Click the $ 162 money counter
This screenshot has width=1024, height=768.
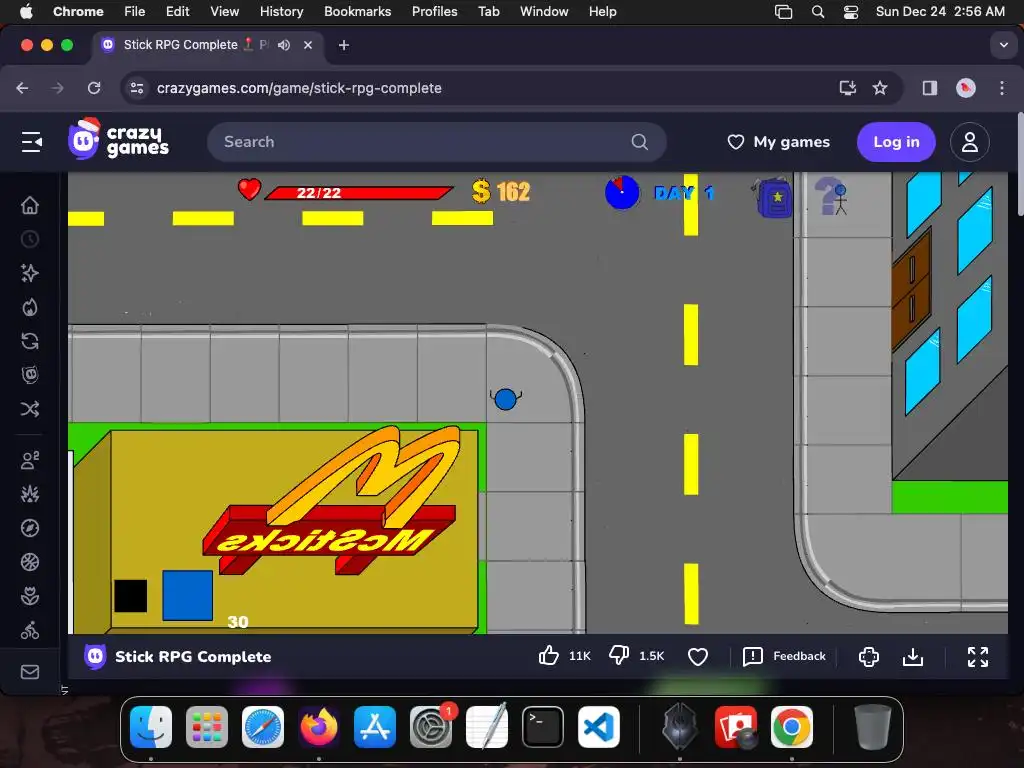[501, 191]
